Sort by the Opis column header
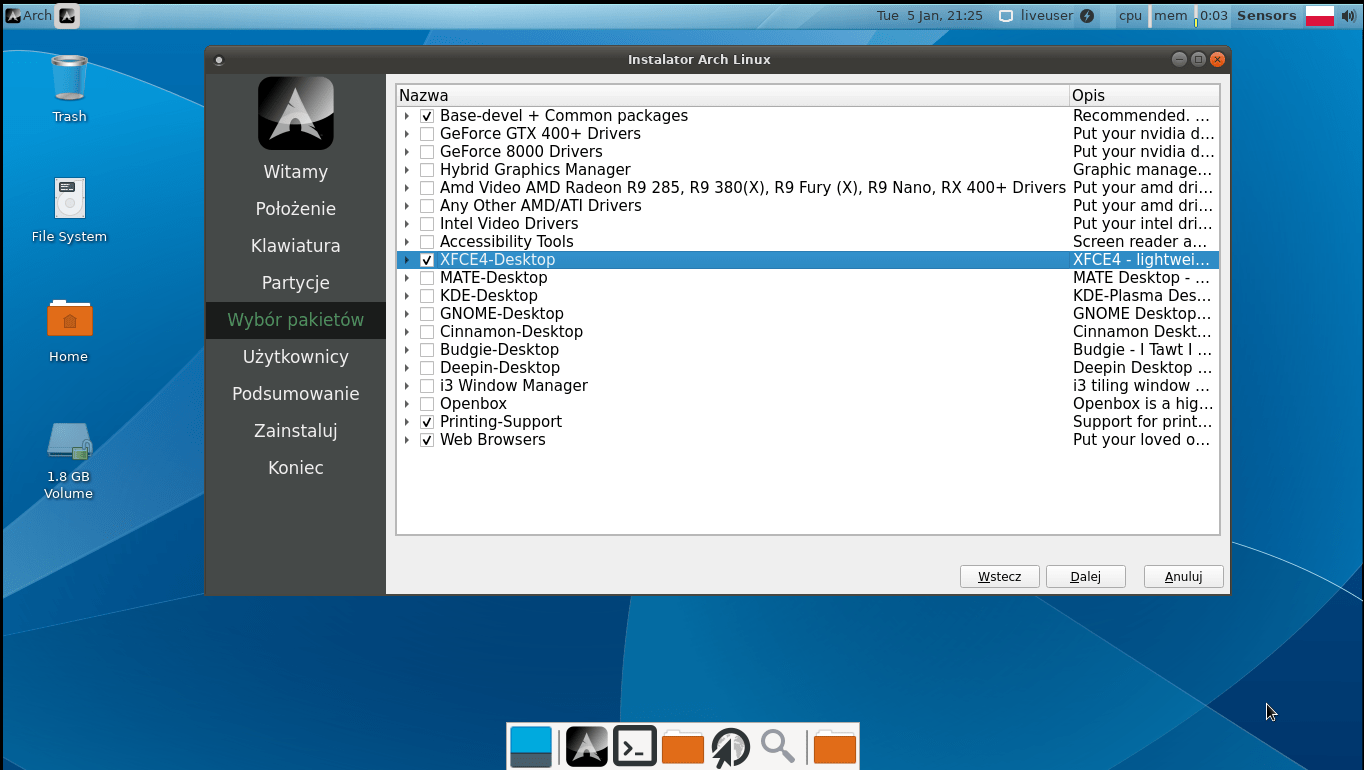The height and width of the screenshot is (770, 1364). coord(1144,96)
